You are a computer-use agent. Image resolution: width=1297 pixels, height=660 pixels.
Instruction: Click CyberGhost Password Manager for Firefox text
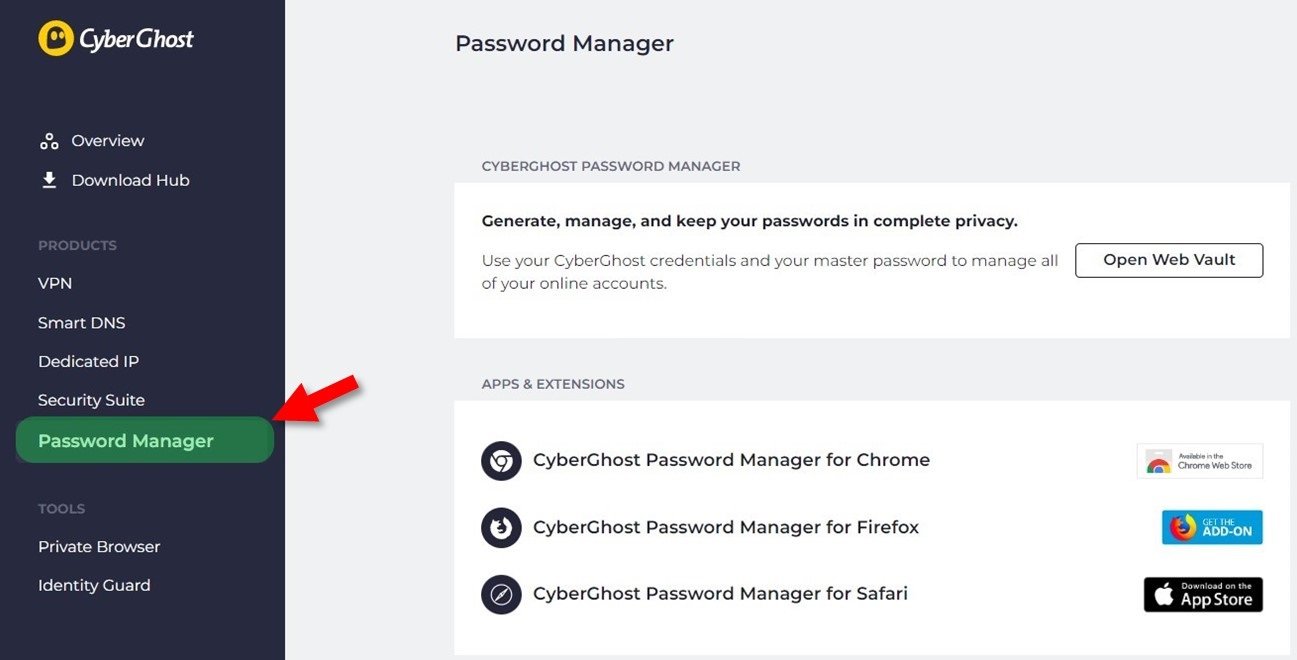[726, 527]
